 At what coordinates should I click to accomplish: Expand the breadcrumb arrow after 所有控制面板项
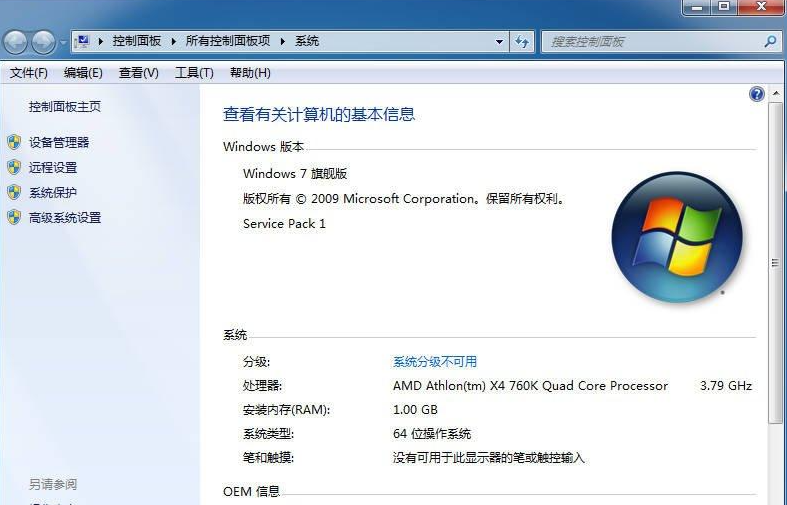(x=283, y=42)
